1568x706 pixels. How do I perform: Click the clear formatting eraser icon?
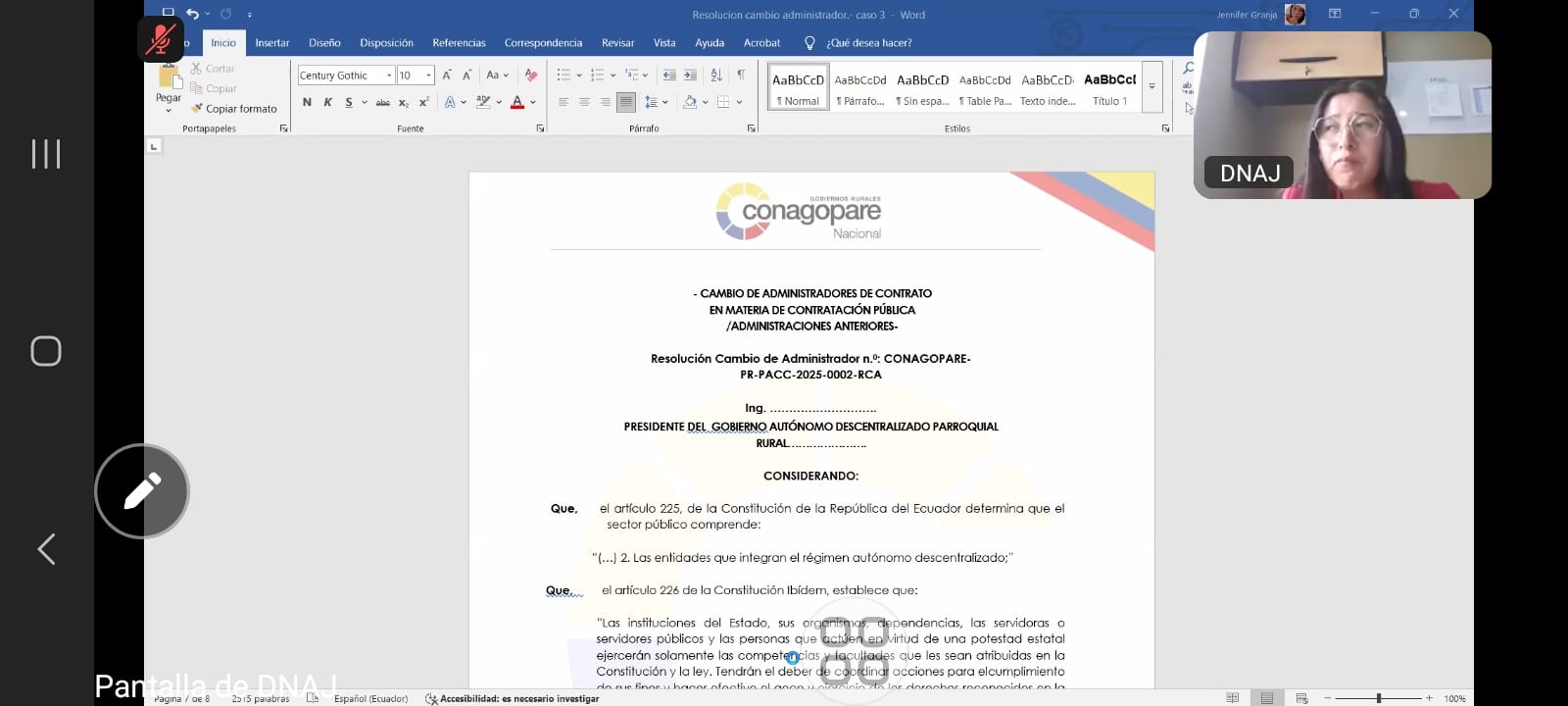(531, 76)
